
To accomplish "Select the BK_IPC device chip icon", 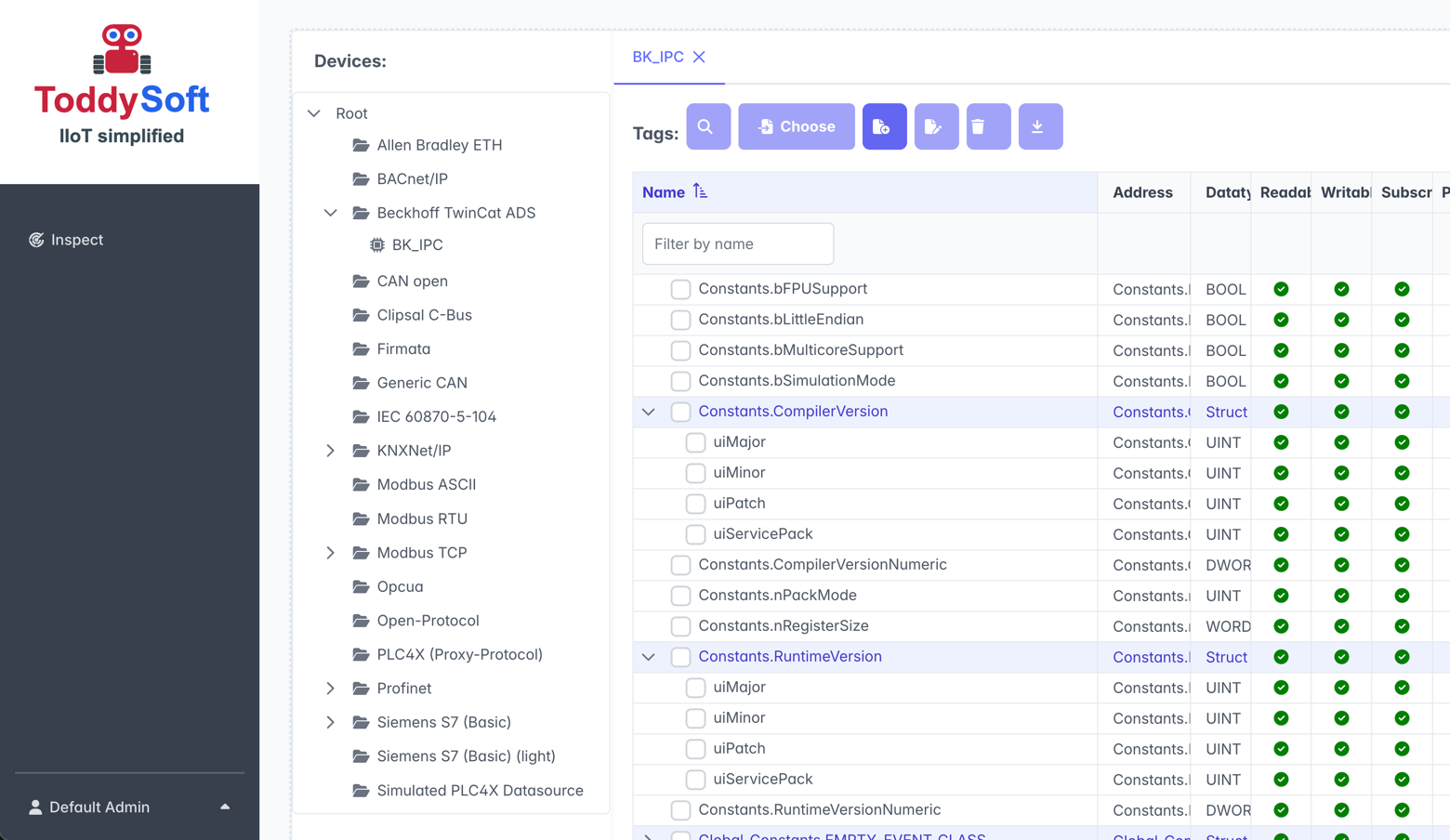I will [376, 245].
